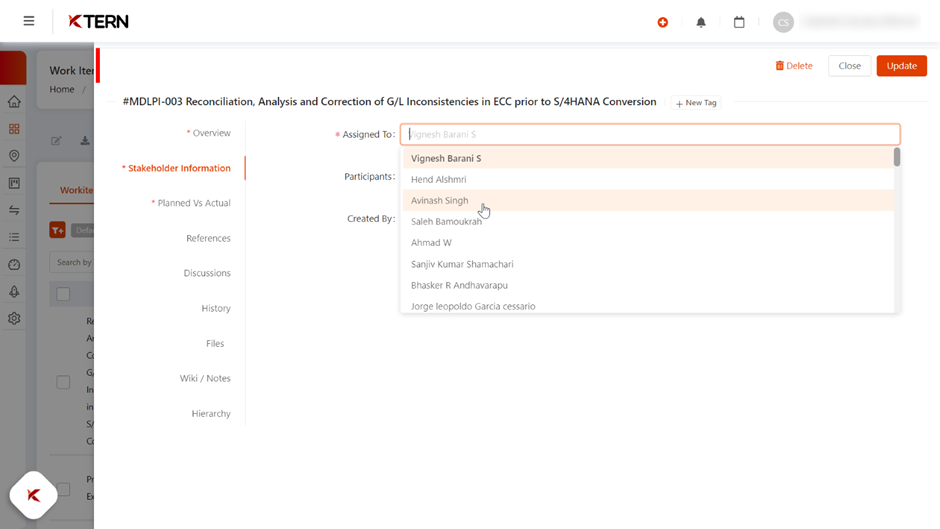Delete this work item
Image resolution: width=940 pixels, height=529 pixels.
(x=794, y=65)
